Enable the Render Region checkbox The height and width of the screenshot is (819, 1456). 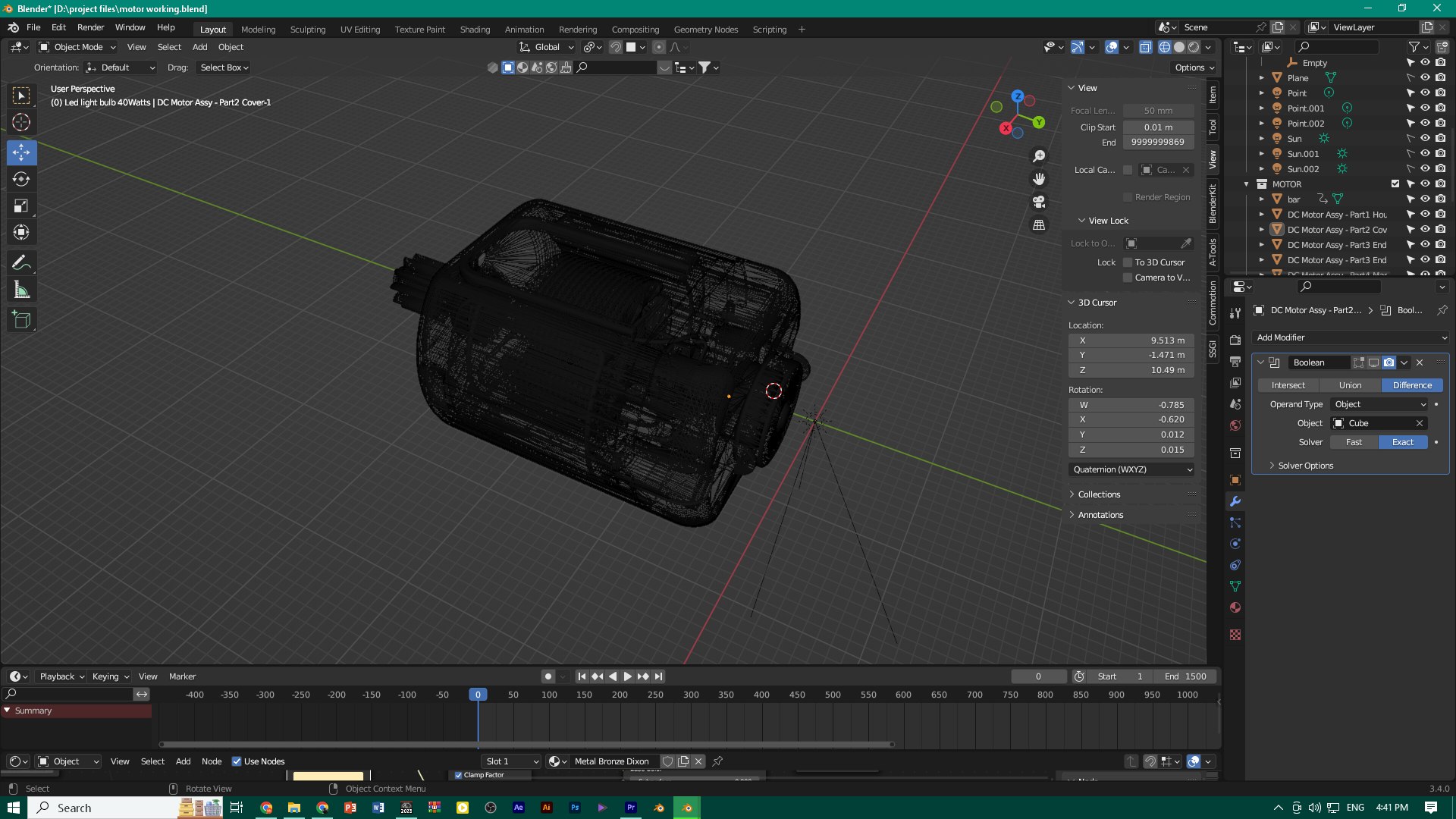(x=1128, y=197)
